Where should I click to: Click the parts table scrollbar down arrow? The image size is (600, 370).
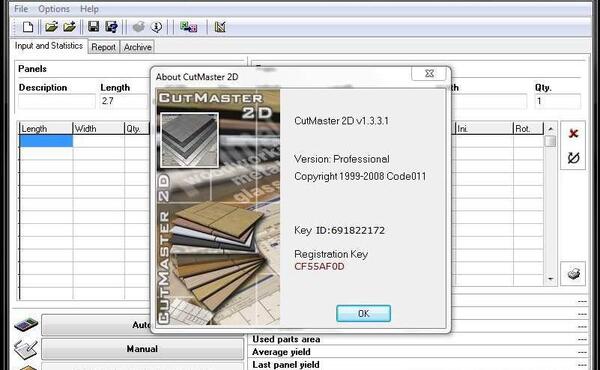coord(550,279)
